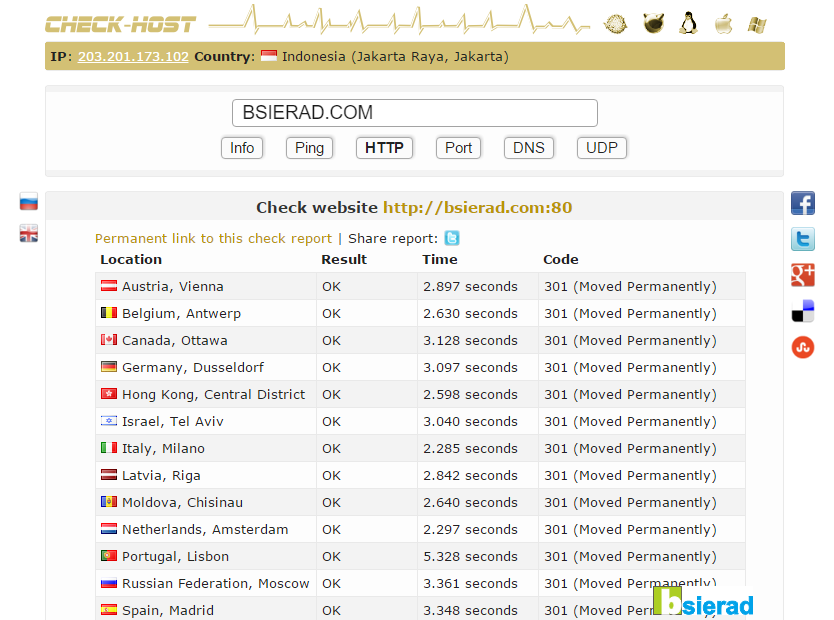The height and width of the screenshot is (620, 834).
Task: Select the Linux penguin icon
Action: click(688, 23)
